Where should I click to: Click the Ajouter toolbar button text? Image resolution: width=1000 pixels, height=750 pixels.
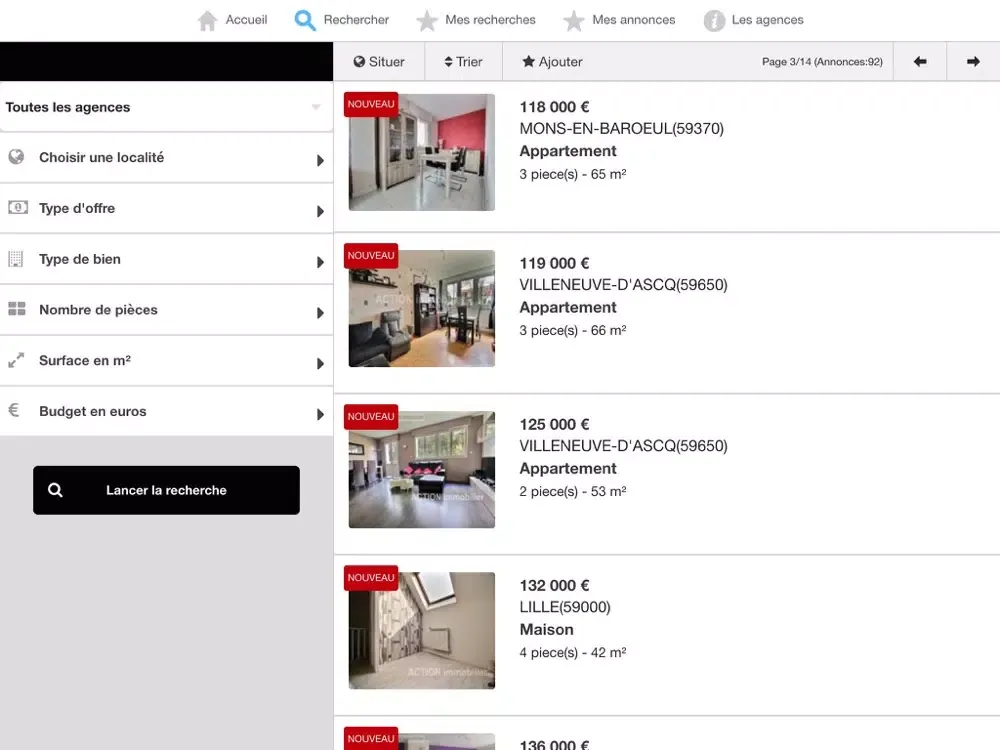(x=561, y=62)
